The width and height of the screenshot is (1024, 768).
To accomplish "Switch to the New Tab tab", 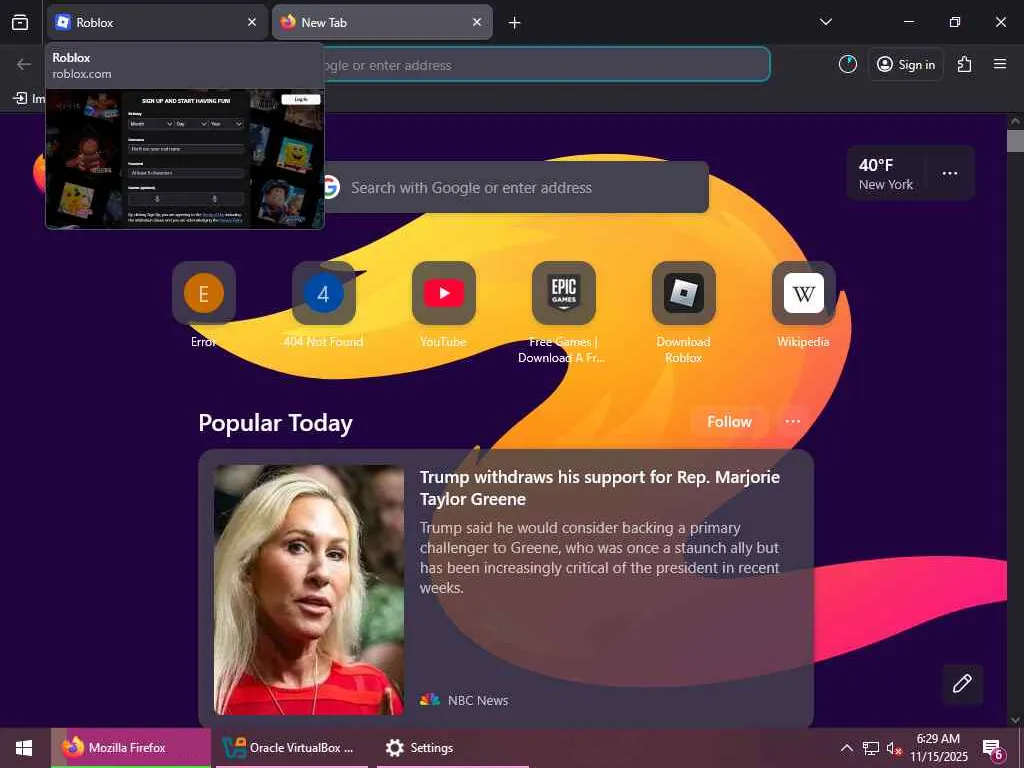I will pos(382,22).
